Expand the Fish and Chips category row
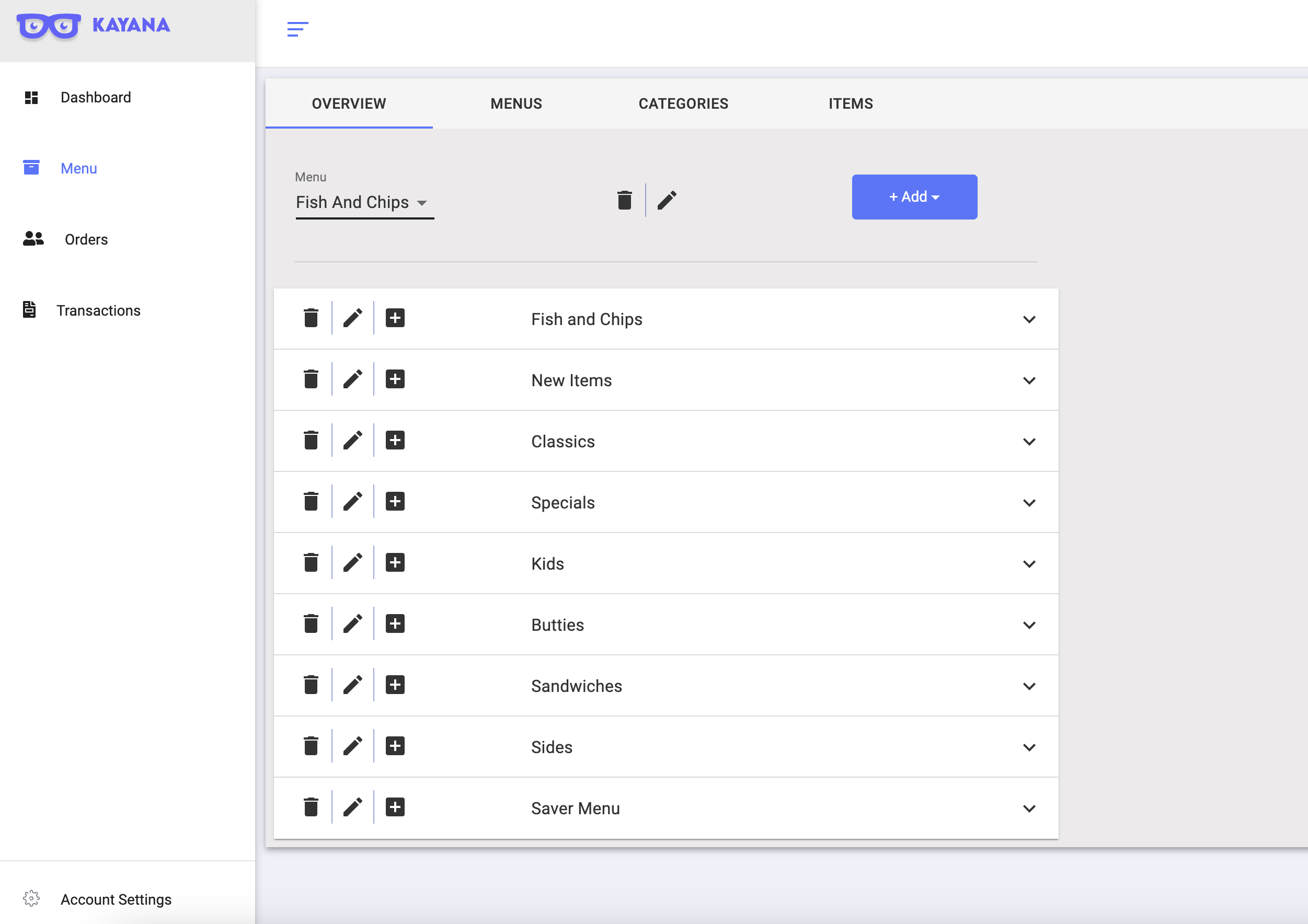The image size is (1308, 924). point(1029,319)
